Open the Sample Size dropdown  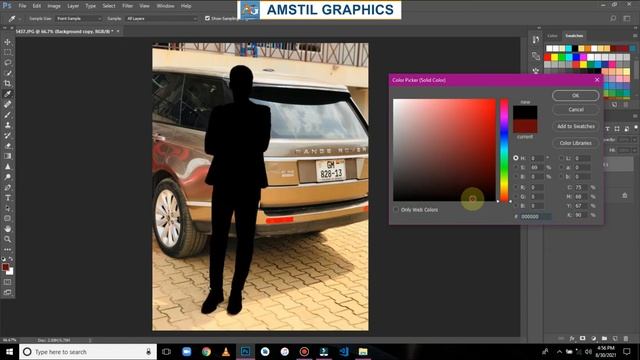[78, 18]
